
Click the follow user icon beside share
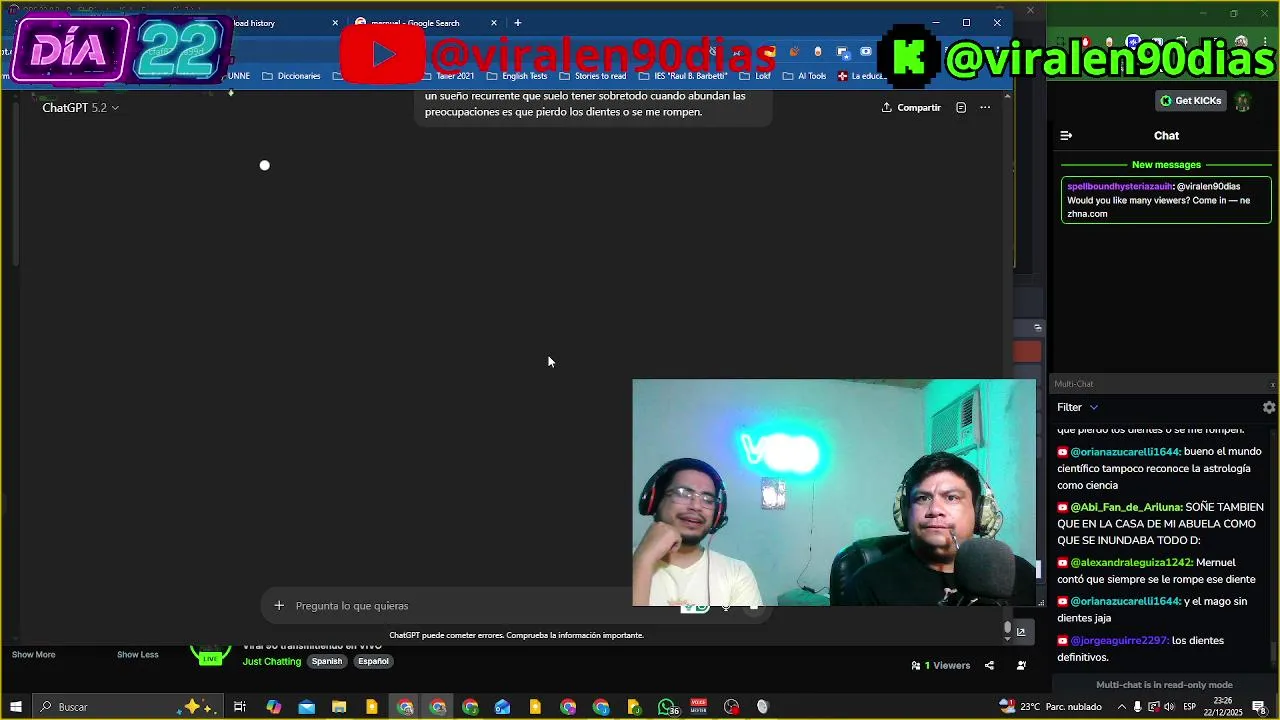pyautogui.click(x=1021, y=665)
